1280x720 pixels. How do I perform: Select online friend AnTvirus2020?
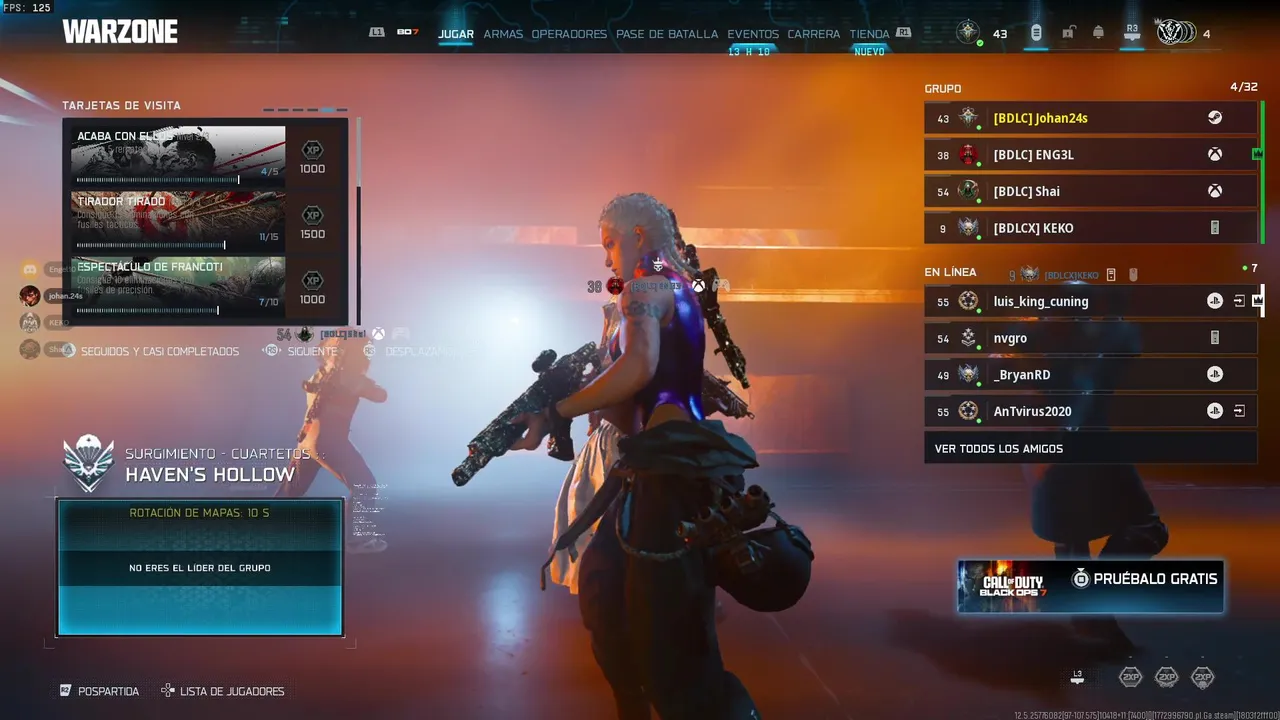1090,411
